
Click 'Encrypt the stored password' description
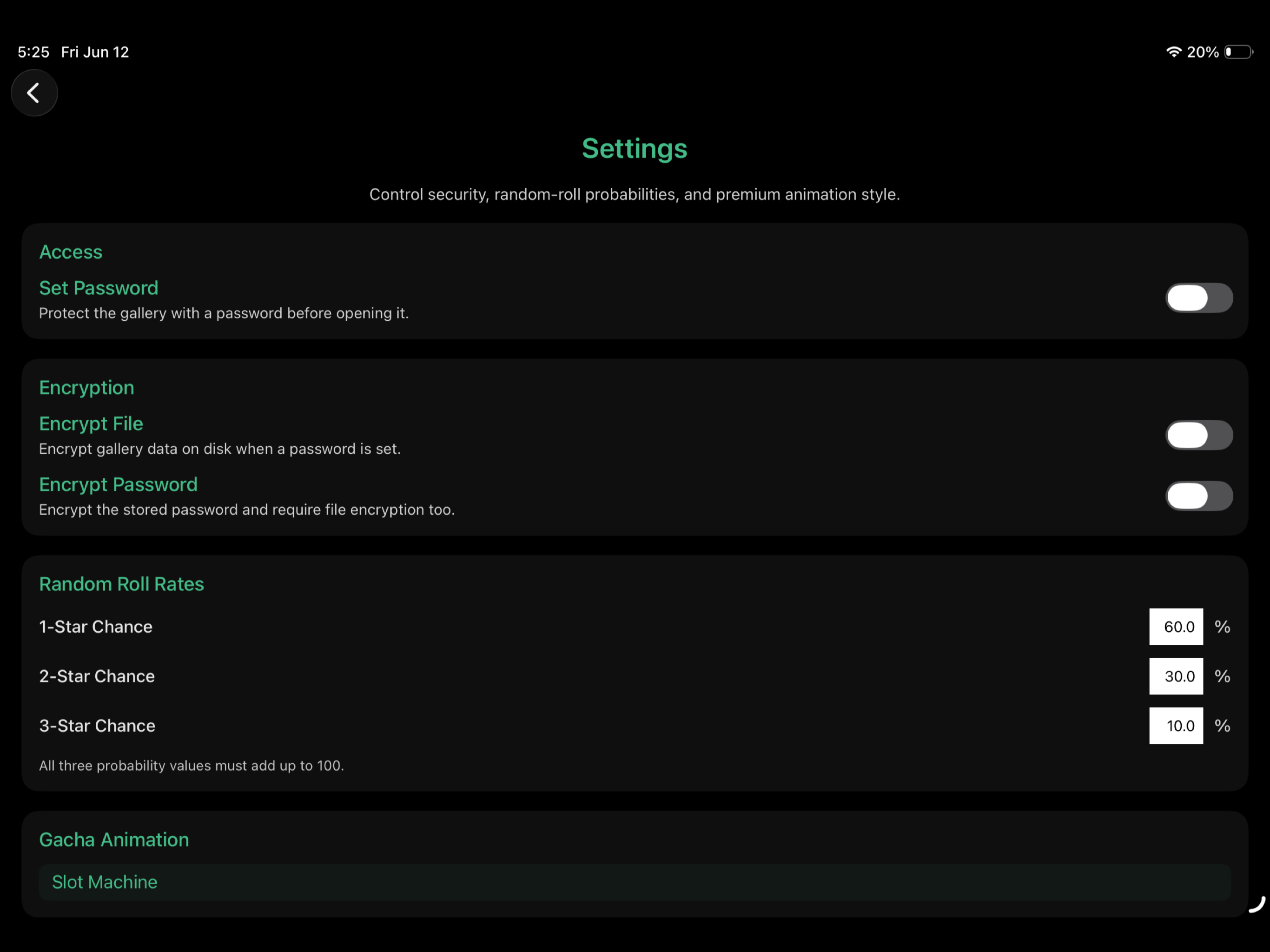[247, 510]
